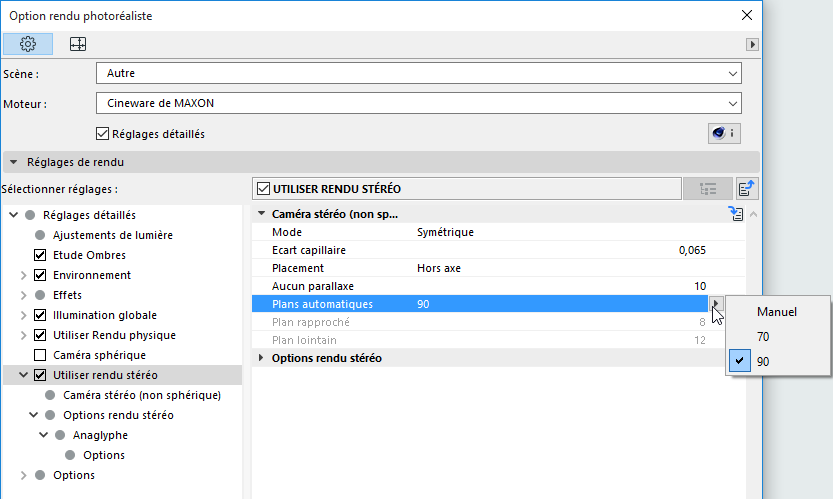The height and width of the screenshot is (499, 833).
Task: Select Effets tree item
Action: click(x=67, y=295)
